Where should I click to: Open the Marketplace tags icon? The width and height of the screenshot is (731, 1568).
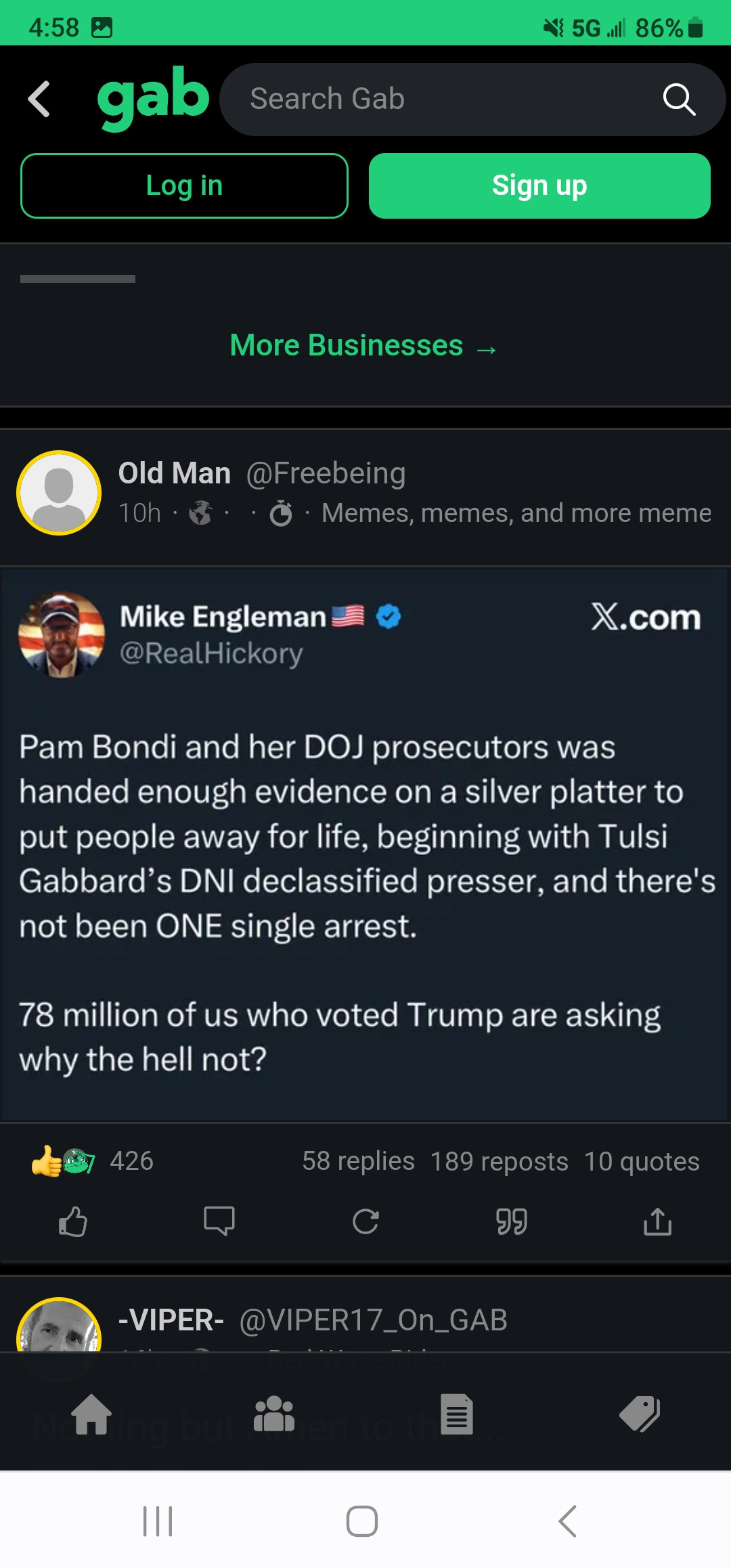click(640, 1414)
